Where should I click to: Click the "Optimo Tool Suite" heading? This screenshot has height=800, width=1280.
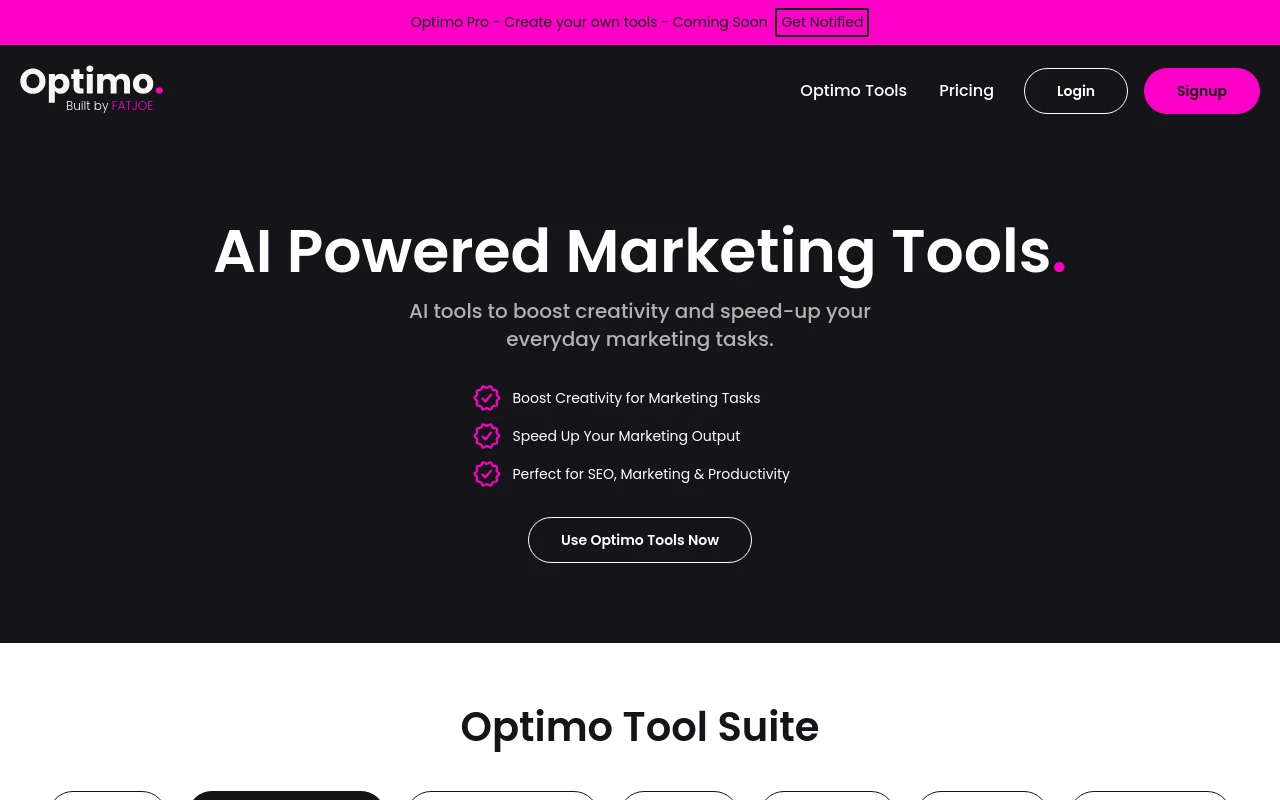tap(639, 727)
